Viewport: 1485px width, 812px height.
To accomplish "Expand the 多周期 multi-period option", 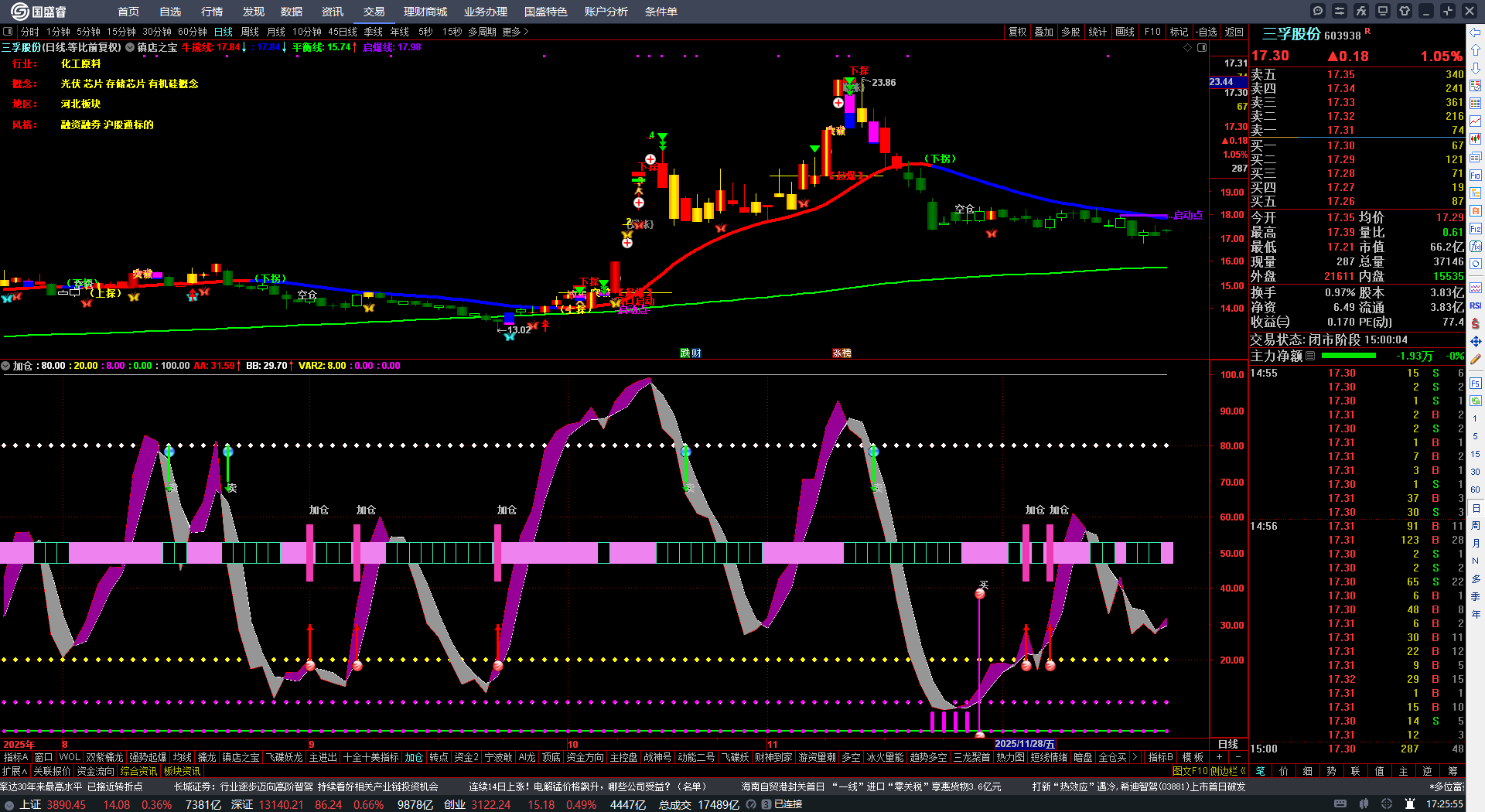I will coord(482,32).
